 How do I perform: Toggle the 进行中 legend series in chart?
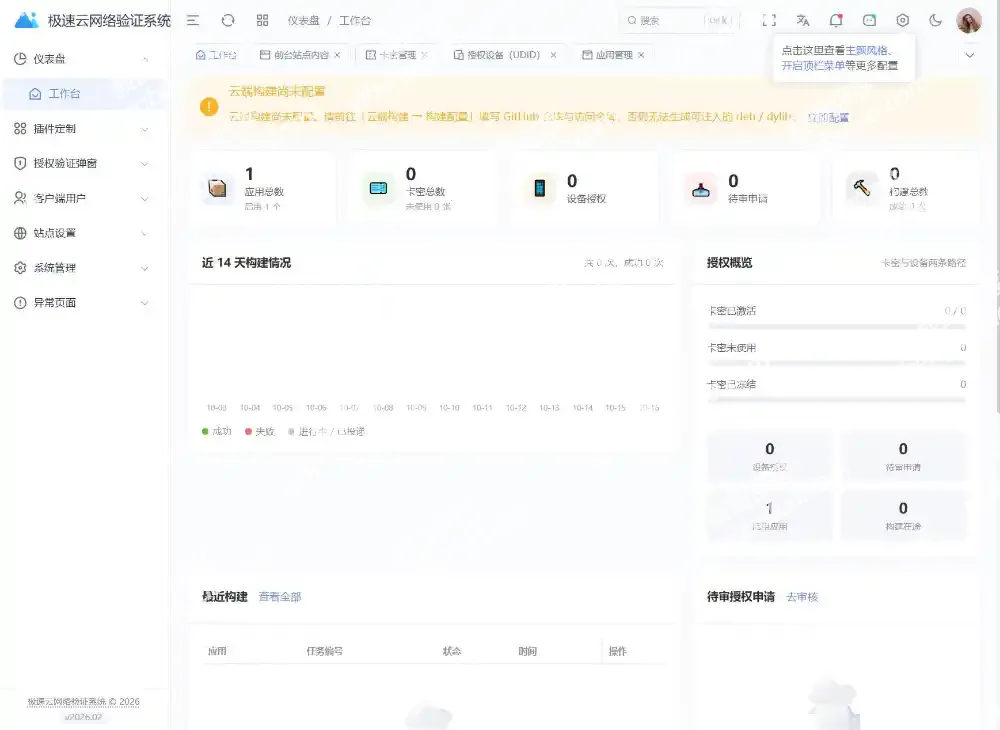tap(327, 432)
